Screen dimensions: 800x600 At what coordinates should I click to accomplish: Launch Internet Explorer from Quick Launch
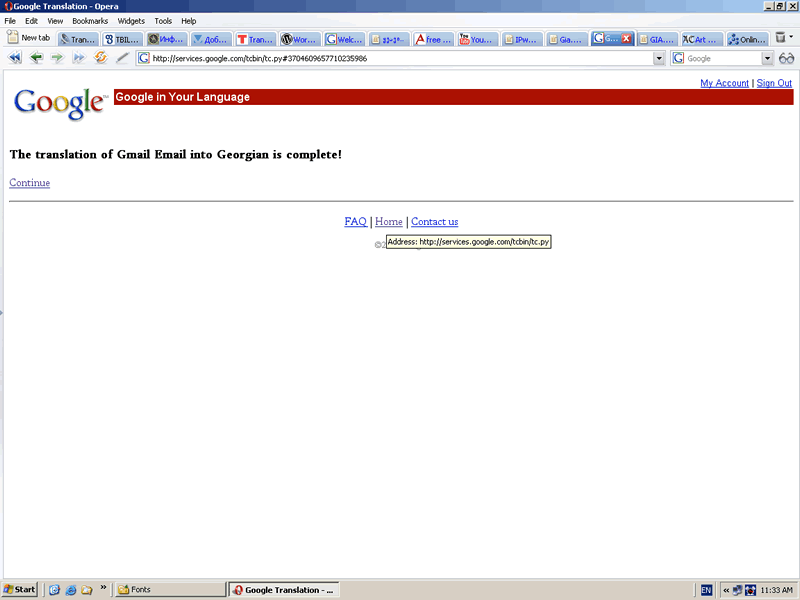(70, 590)
